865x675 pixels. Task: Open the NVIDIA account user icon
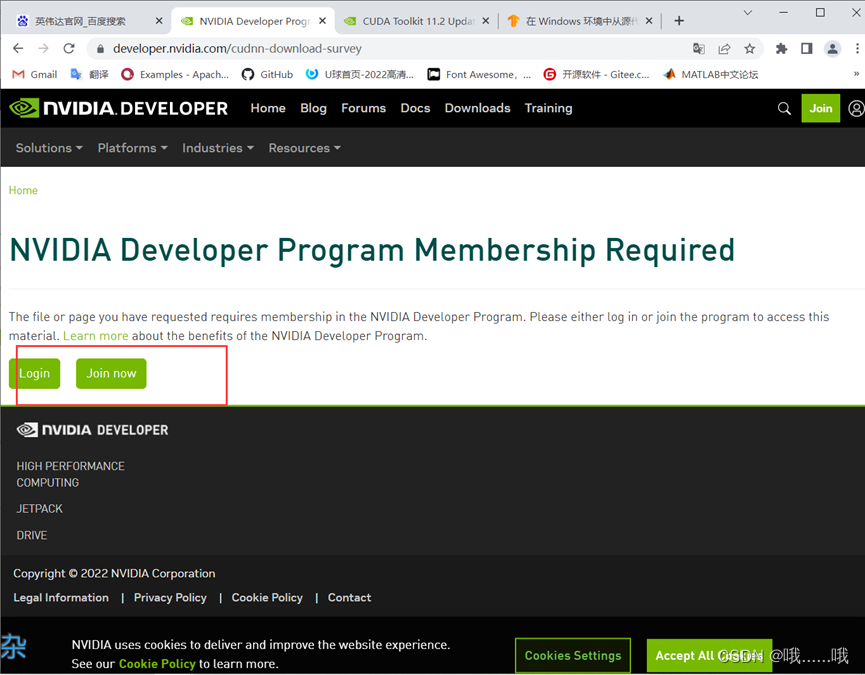tap(856, 108)
